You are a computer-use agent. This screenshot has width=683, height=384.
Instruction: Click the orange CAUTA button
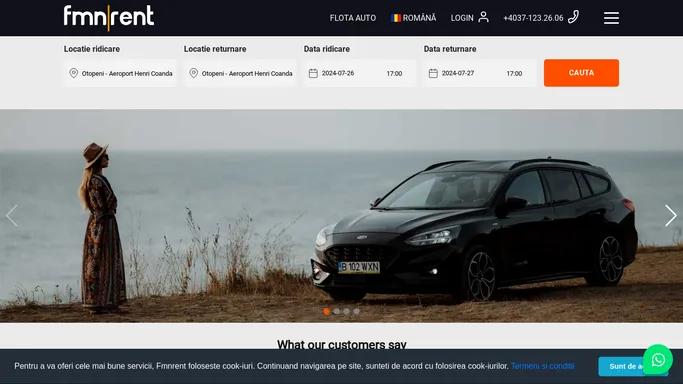(x=581, y=73)
